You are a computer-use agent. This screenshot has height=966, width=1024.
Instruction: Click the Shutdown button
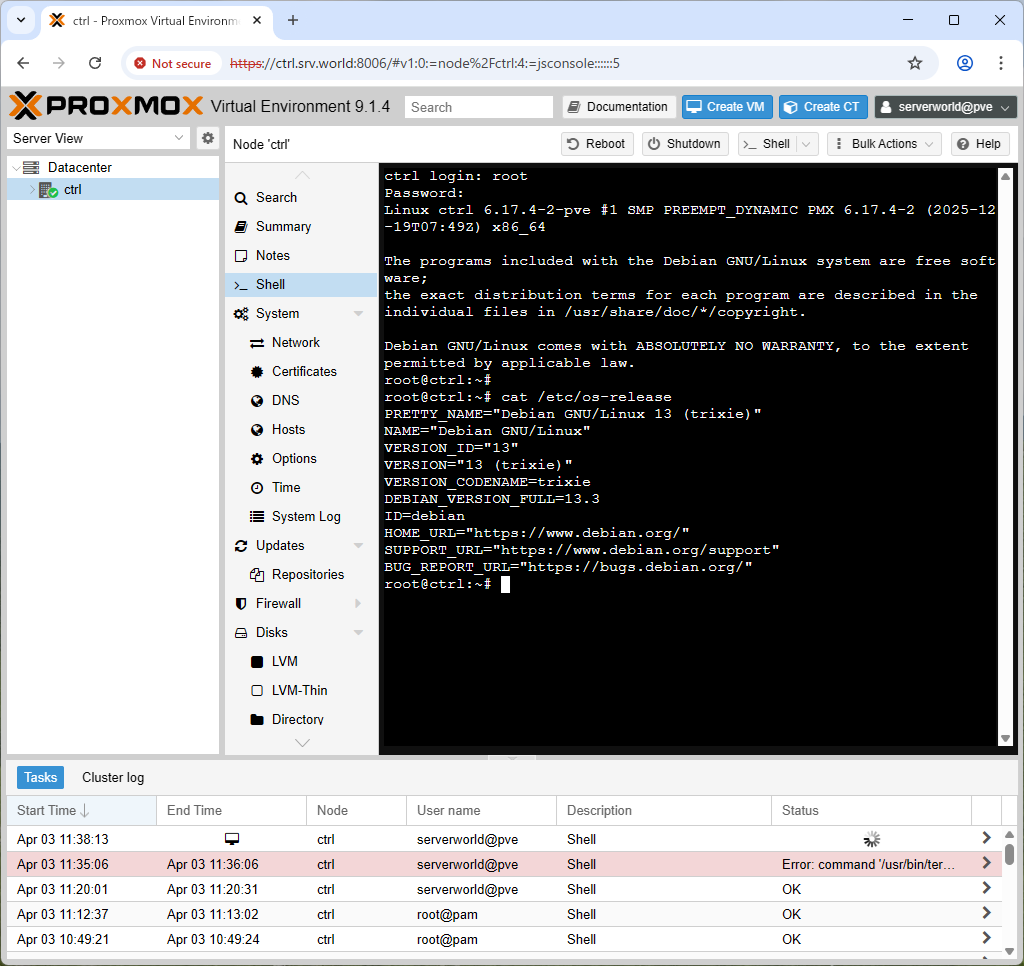pos(684,144)
